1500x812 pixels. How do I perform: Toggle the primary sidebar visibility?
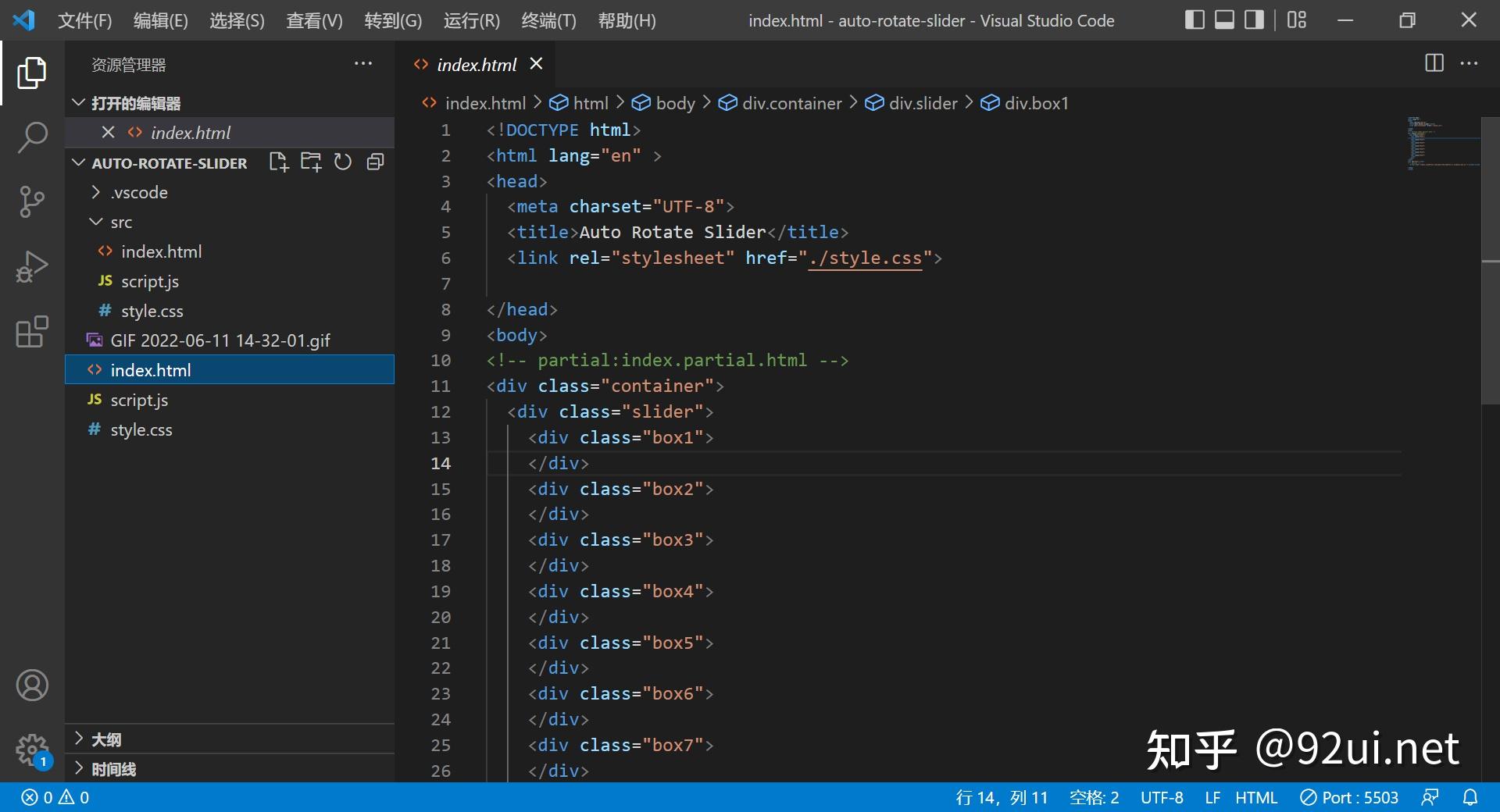pyautogui.click(x=1195, y=20)
